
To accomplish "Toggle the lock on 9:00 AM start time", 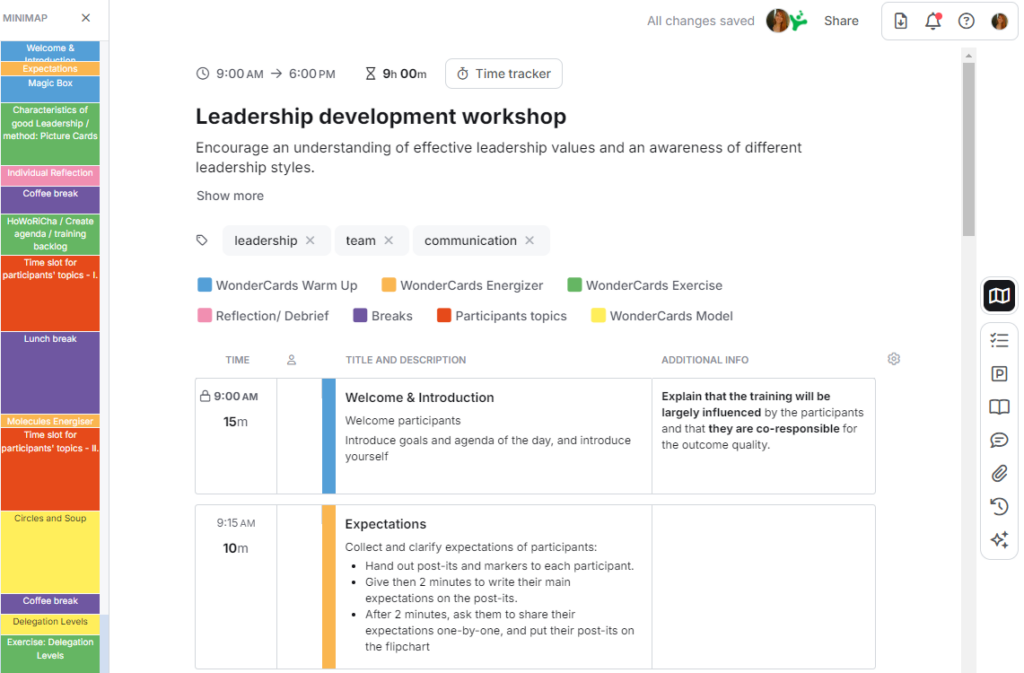I will coord(205,397).
